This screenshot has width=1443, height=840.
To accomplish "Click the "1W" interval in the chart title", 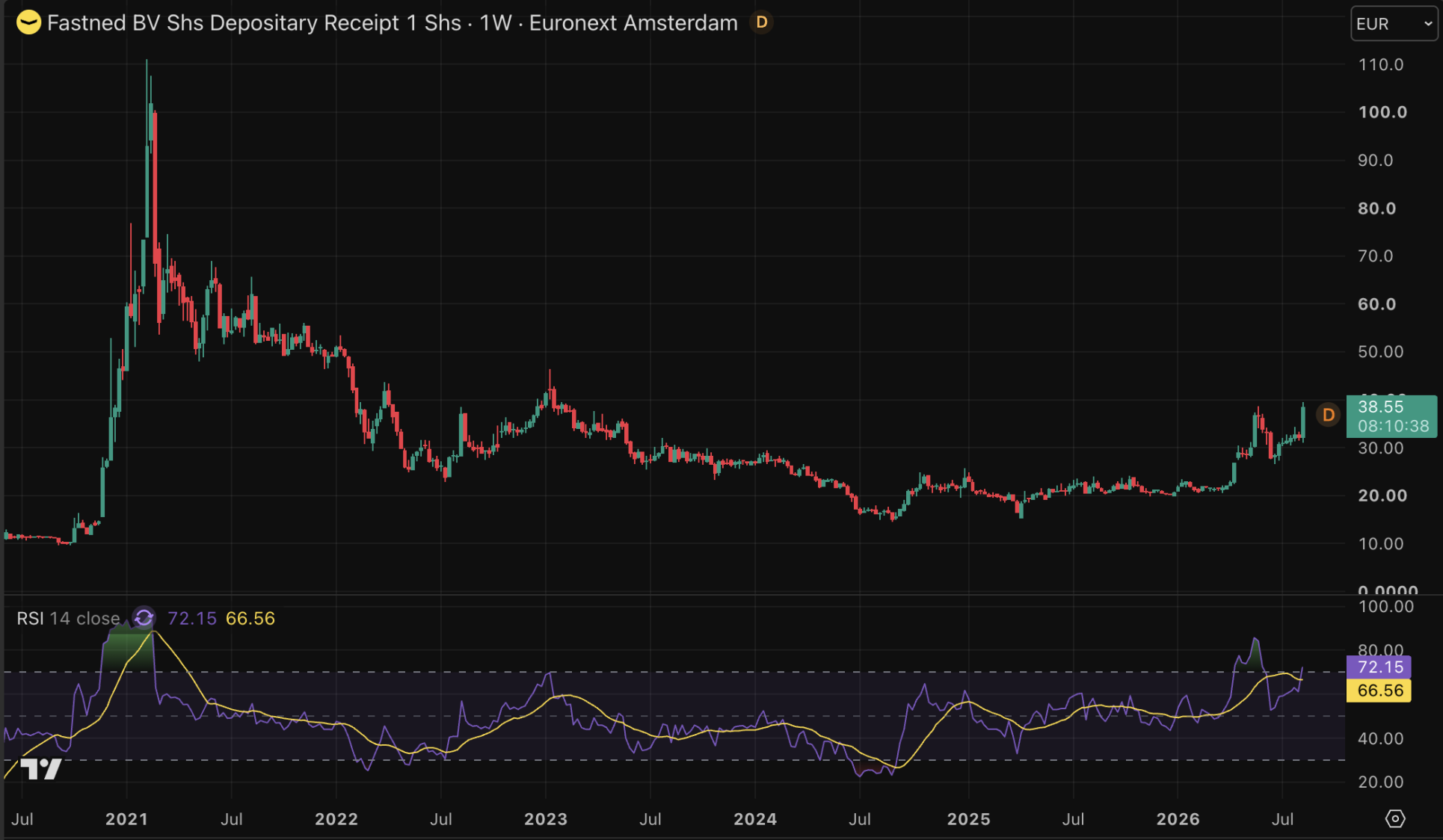I will click(x=495, y=23).
